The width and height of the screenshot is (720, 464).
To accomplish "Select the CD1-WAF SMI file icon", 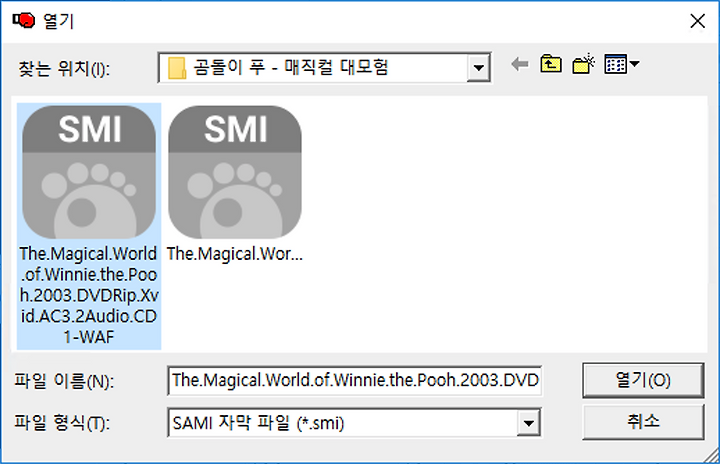I will (x=89, y=172).
